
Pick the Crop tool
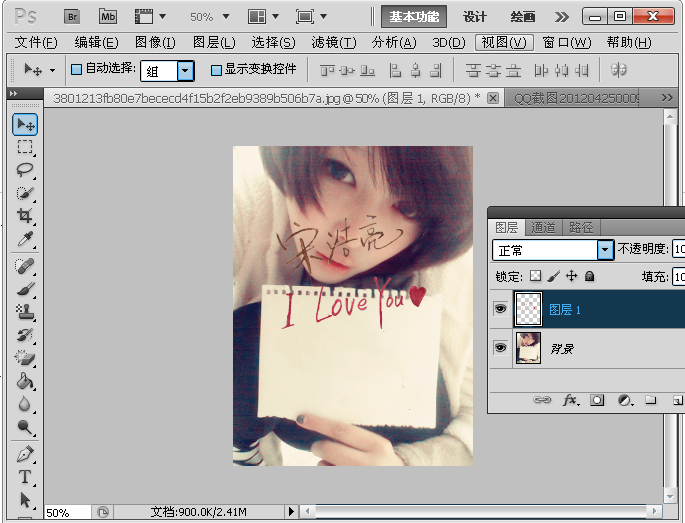(25, 216)
